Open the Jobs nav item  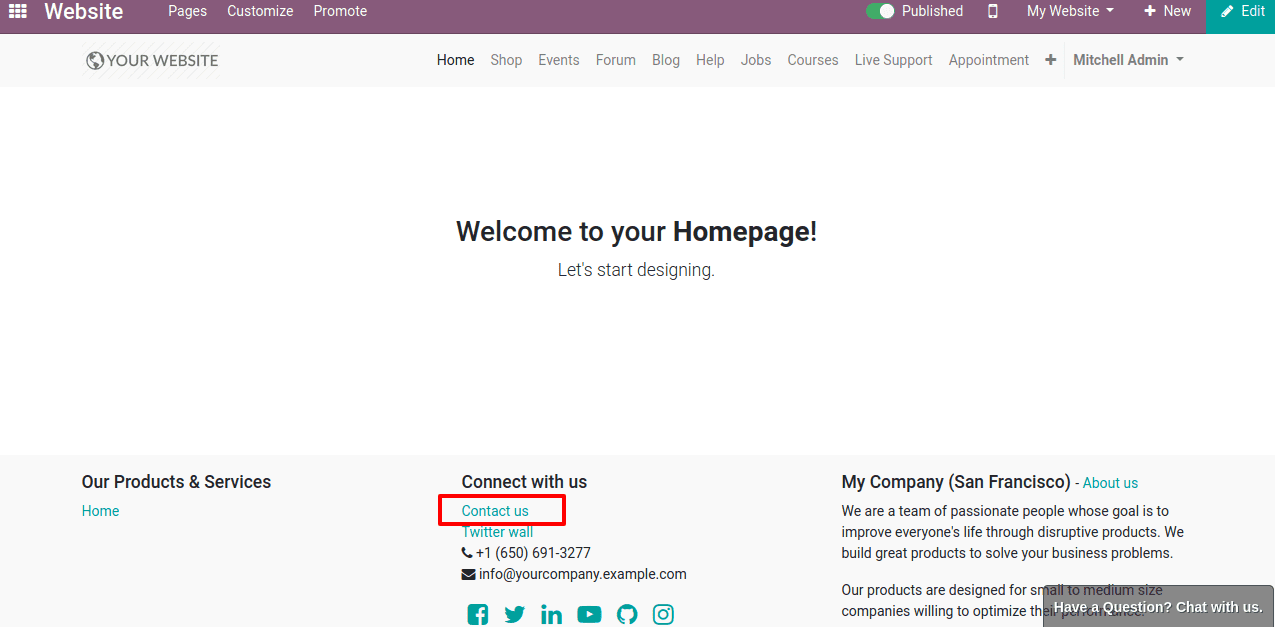click(x=756, y=60)
